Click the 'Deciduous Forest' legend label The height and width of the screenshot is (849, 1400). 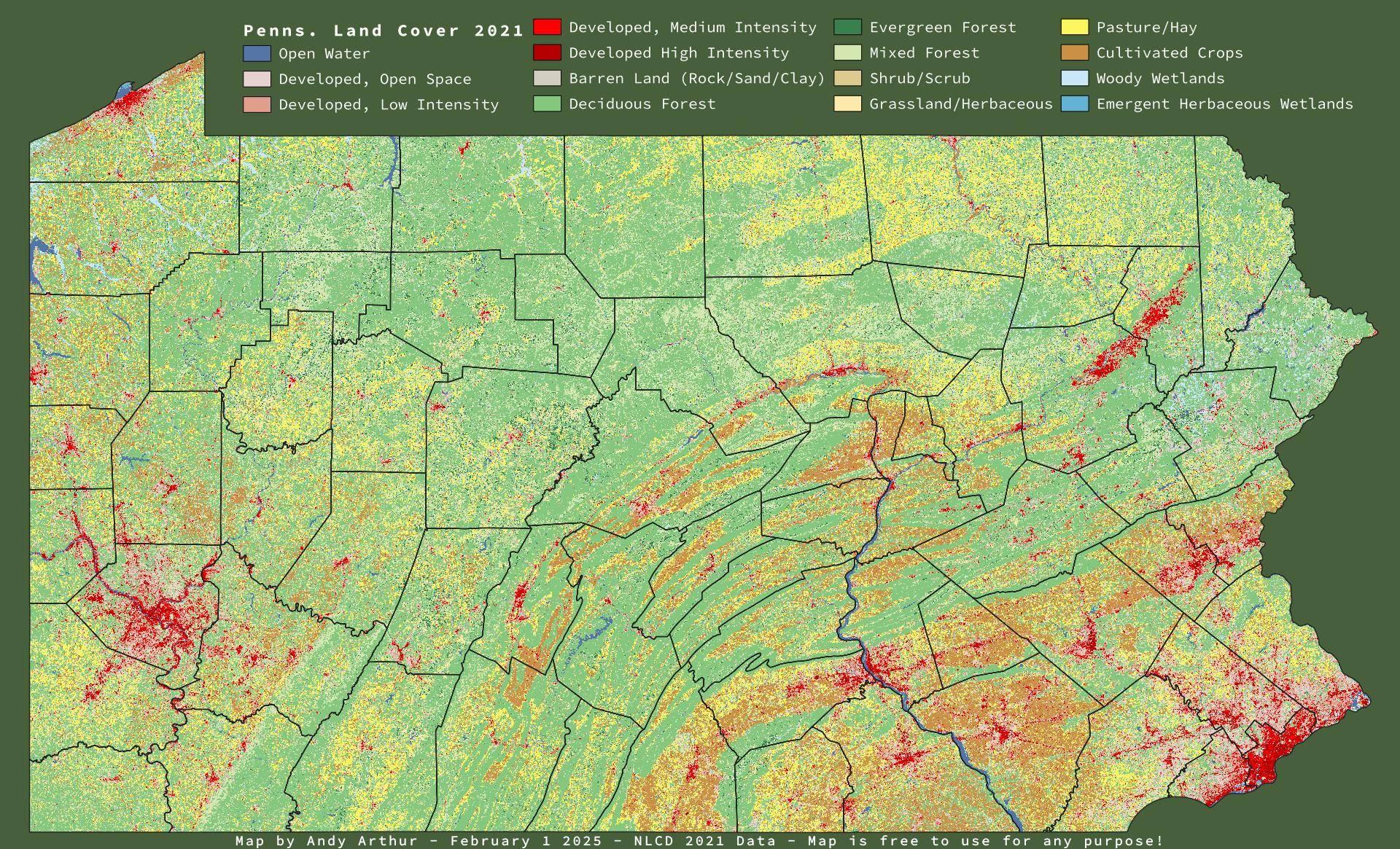[642, 103]
